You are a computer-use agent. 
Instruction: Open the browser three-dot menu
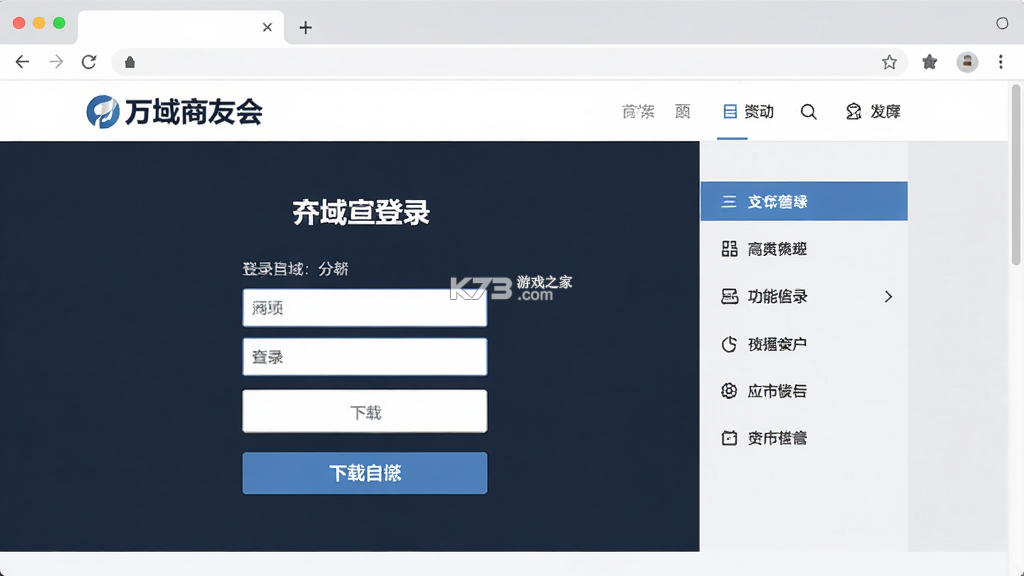coord(1000,62)
